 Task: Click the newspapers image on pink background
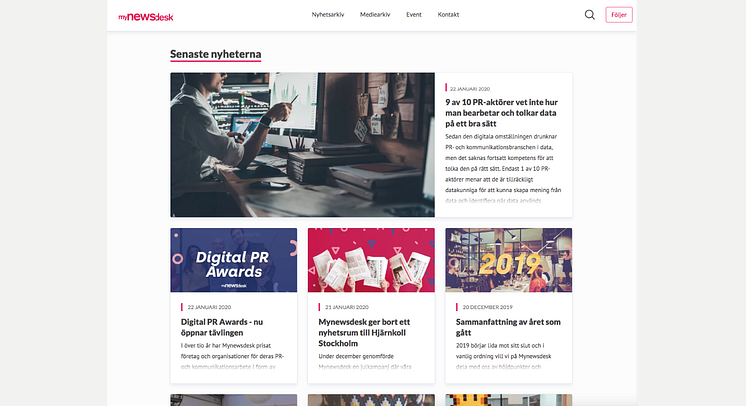click(371, 260)
